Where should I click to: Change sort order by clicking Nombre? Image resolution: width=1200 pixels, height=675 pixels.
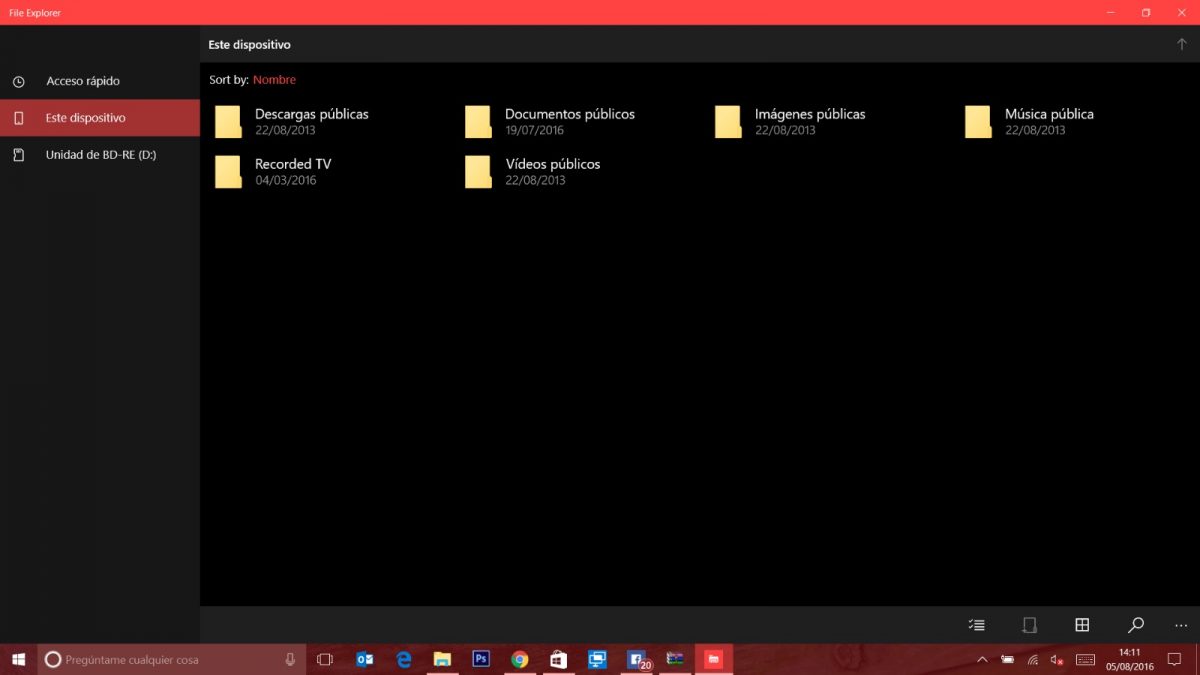274,80
